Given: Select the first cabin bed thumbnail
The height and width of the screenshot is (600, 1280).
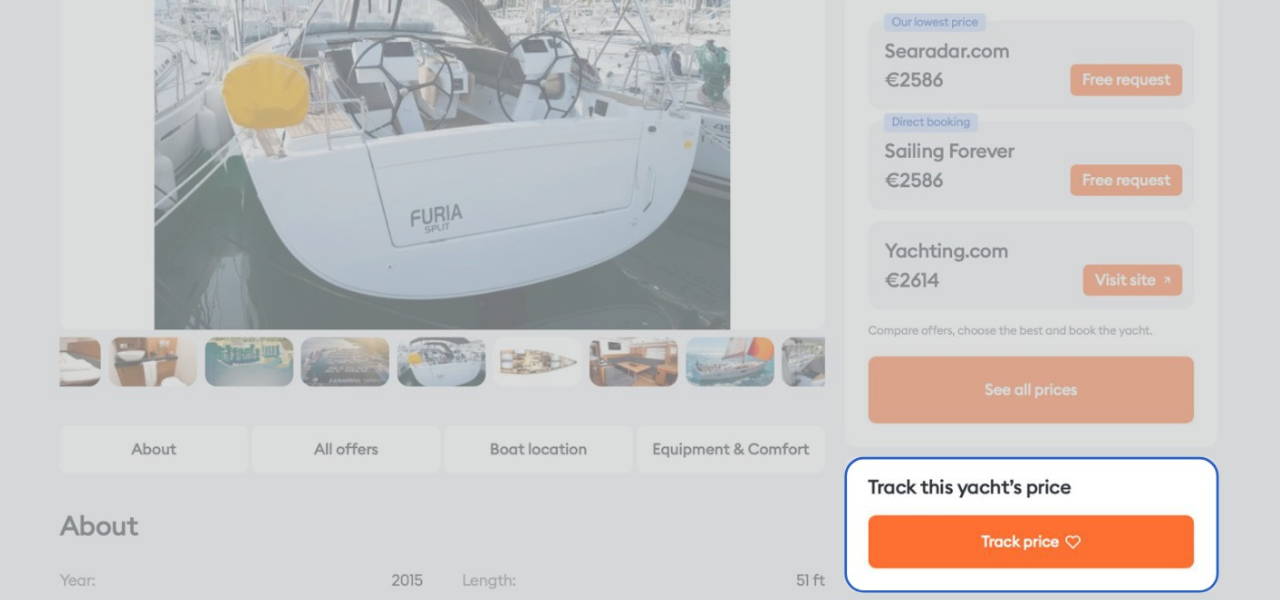Looking at the screenshot, I should 79,362.
